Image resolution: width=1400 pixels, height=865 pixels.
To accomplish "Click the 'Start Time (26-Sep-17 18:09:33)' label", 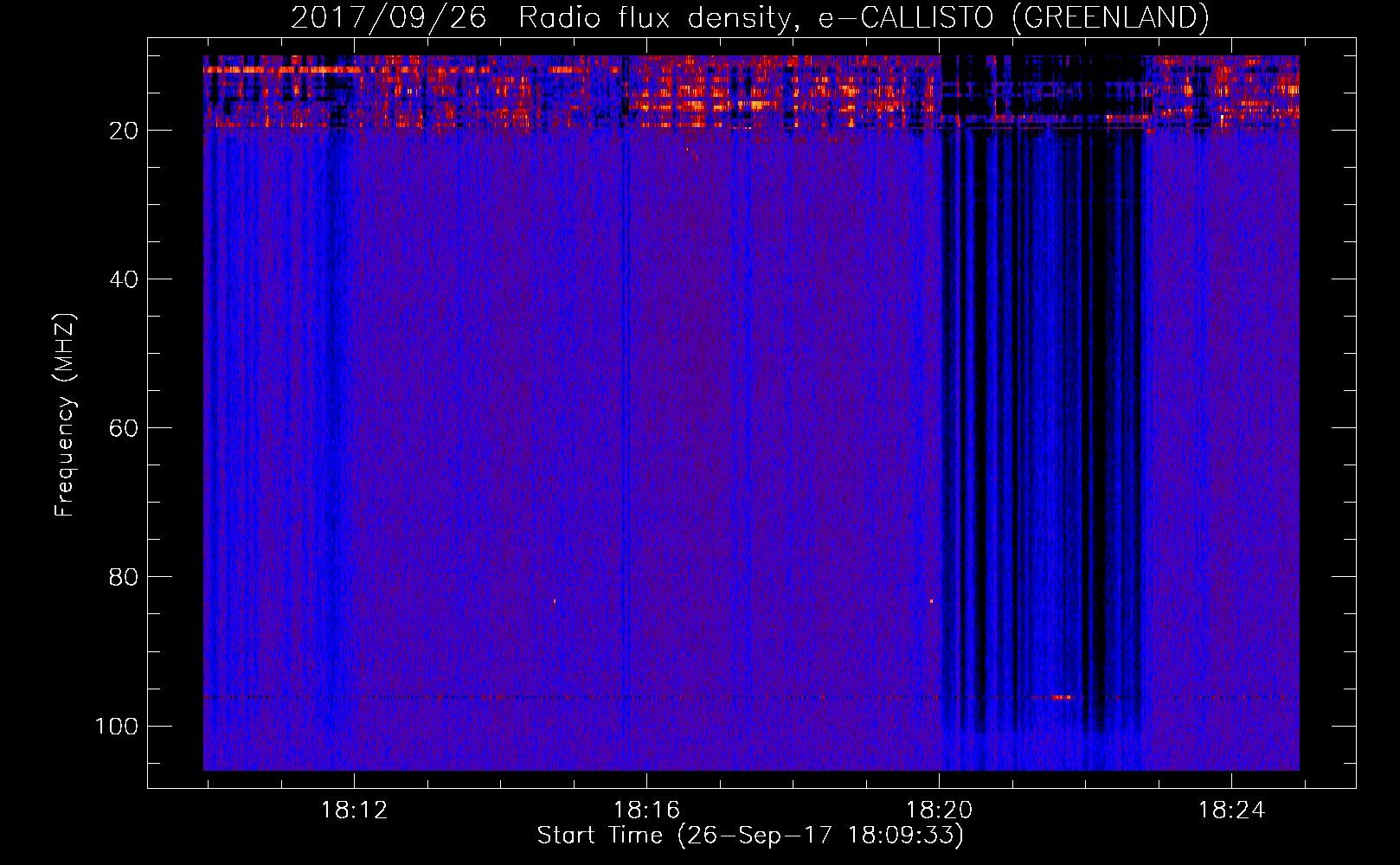I will tap(750, 836).
